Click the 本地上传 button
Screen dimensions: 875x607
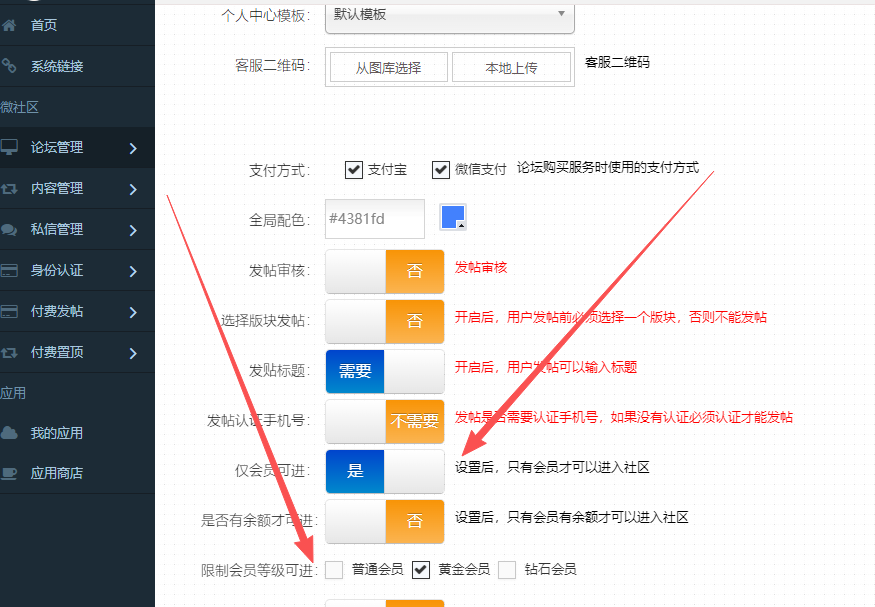pyautogui.click(x=511, y=68)
